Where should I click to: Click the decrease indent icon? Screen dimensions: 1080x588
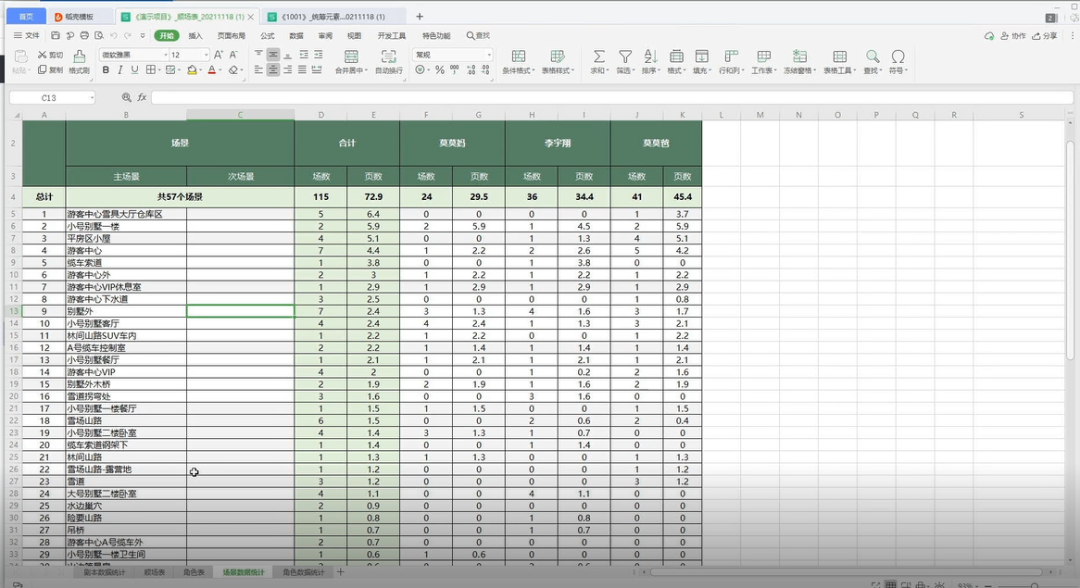coord(304,54)
